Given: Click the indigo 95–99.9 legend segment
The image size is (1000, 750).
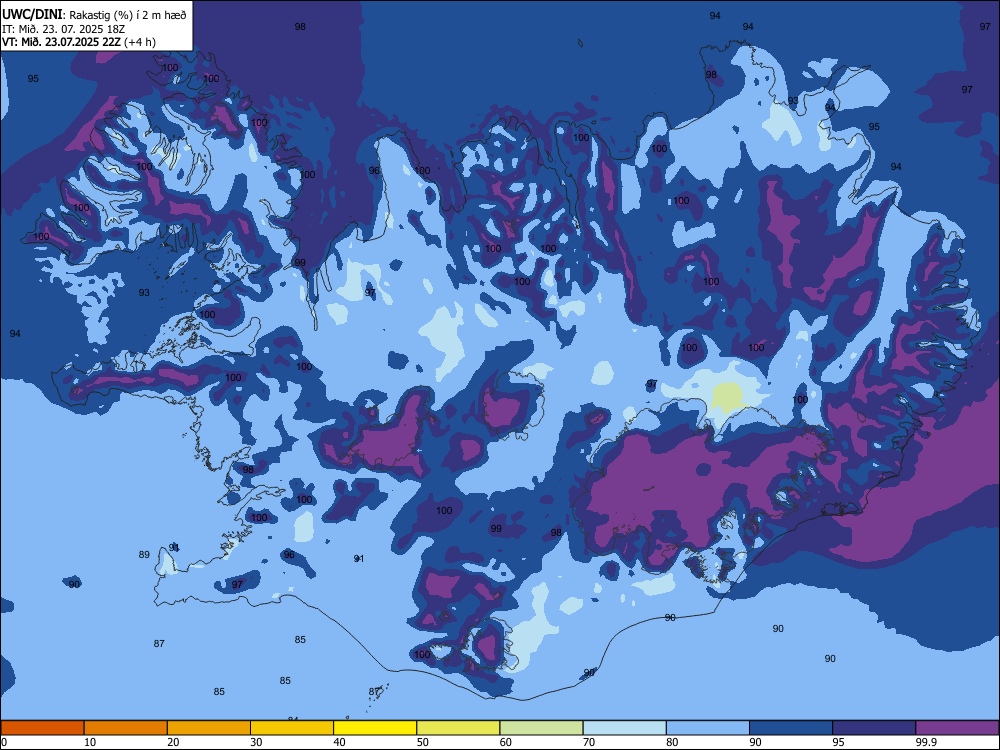Looking at the screenshot, I should pos(874,728).
